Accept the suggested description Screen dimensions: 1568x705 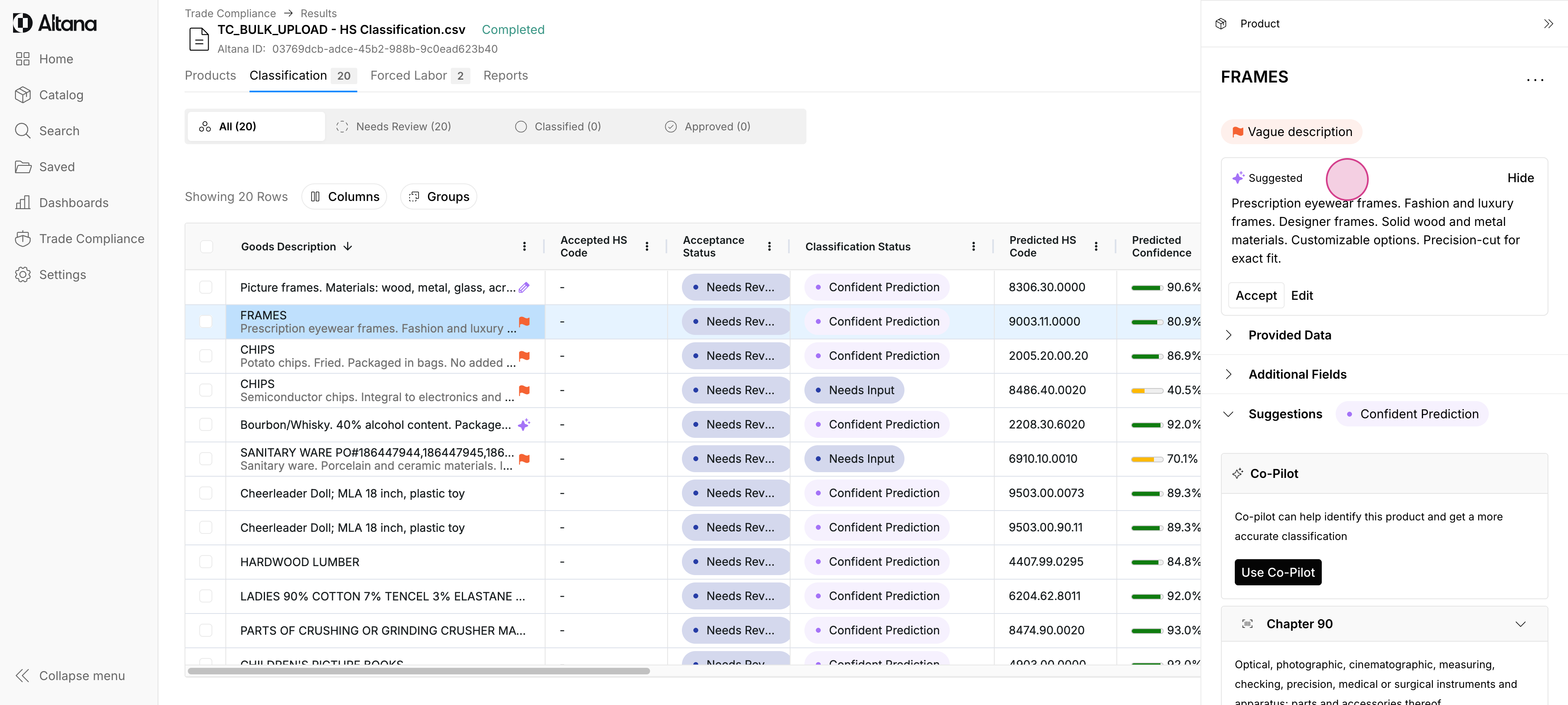click(1256, 295)
